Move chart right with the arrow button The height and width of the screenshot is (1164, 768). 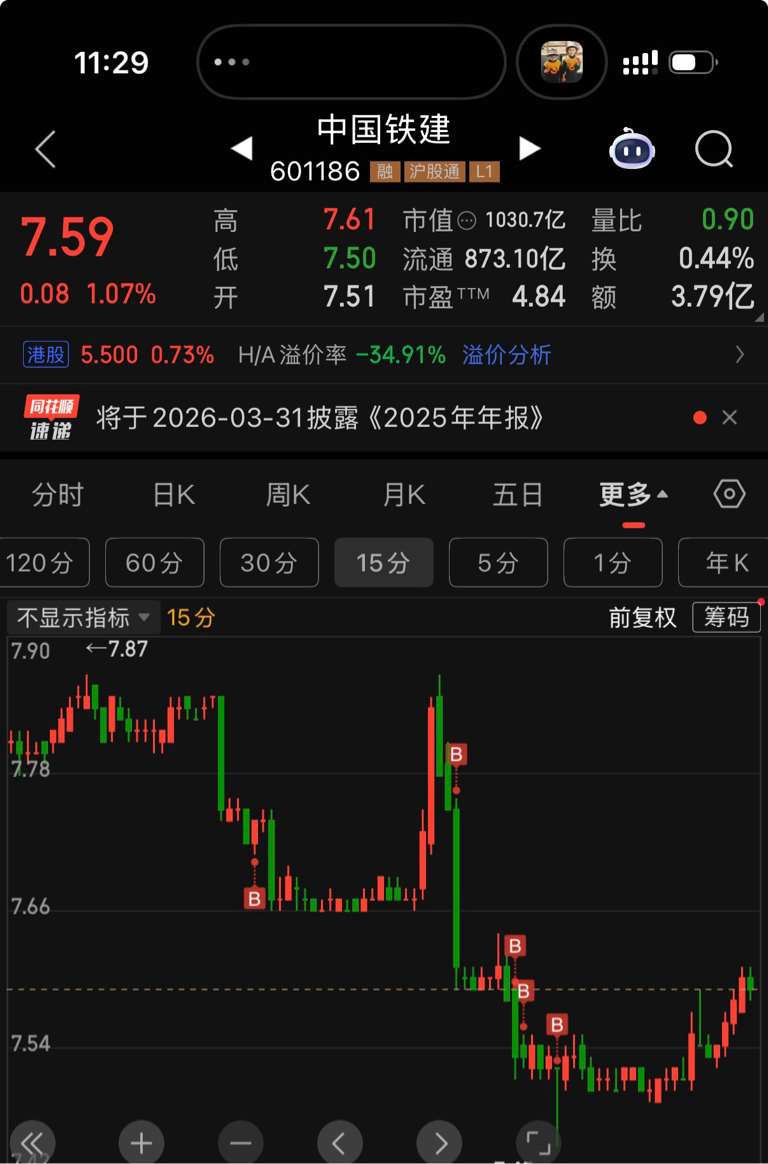440,1143
